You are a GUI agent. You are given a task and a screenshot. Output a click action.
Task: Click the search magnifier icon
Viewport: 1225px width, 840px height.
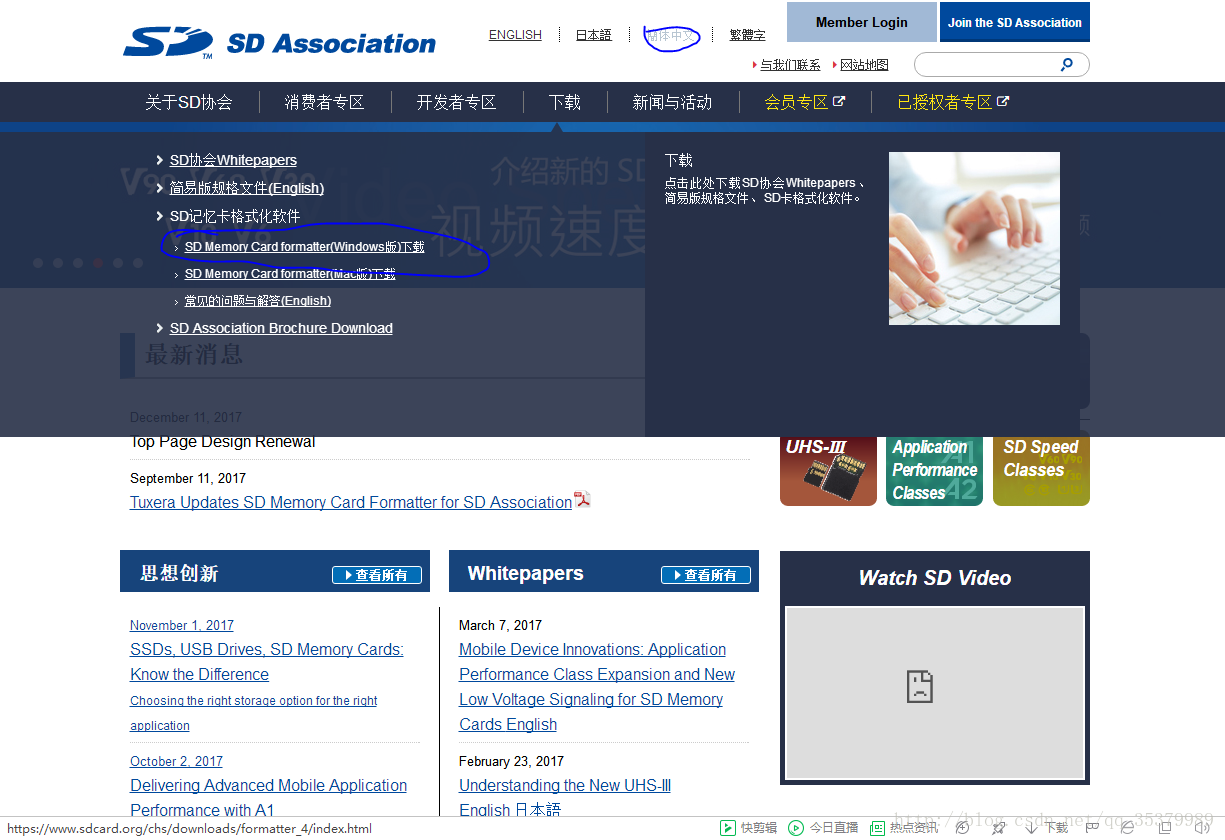pyautogui.click(x=1067, y=64)
